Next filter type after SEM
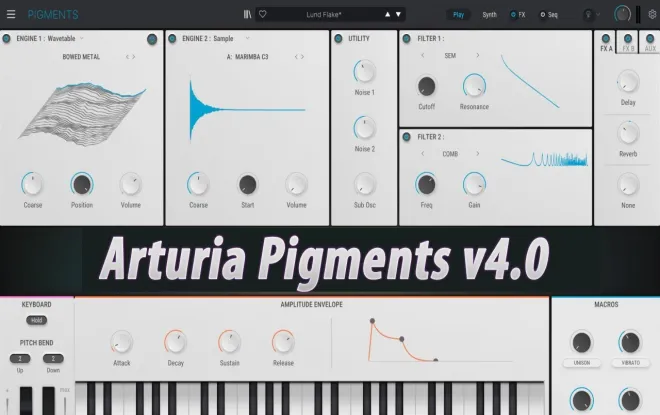The image size is (660, 415). 478,55
